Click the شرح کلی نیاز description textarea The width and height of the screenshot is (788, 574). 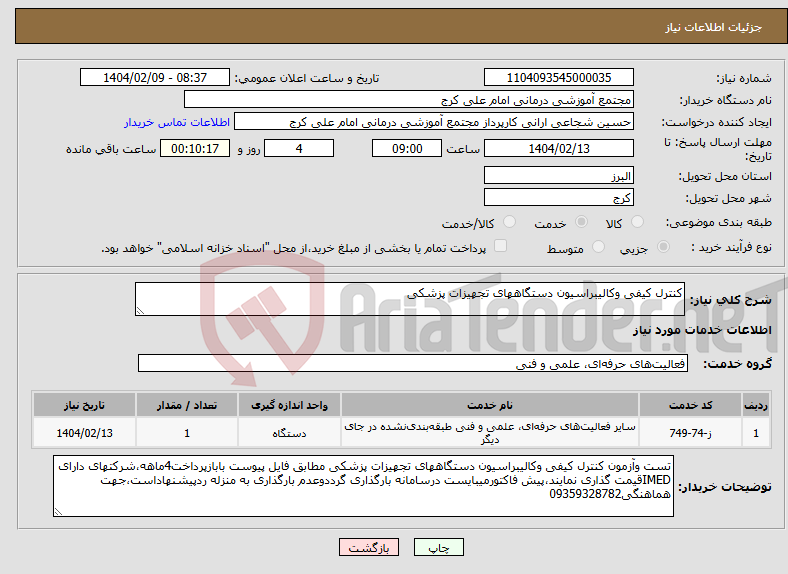coord(410,299)
